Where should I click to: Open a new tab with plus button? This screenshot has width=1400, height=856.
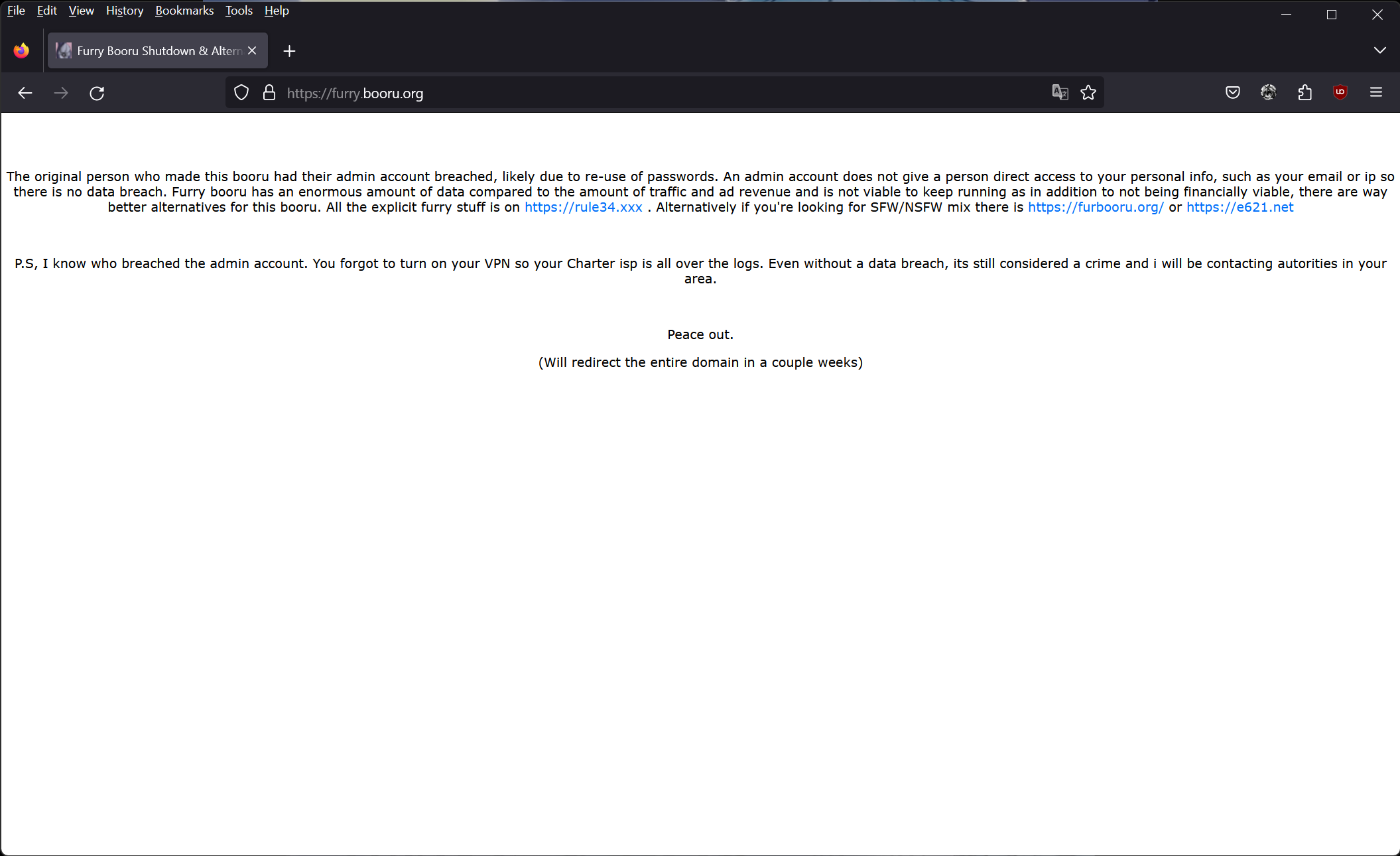[289, 51]
